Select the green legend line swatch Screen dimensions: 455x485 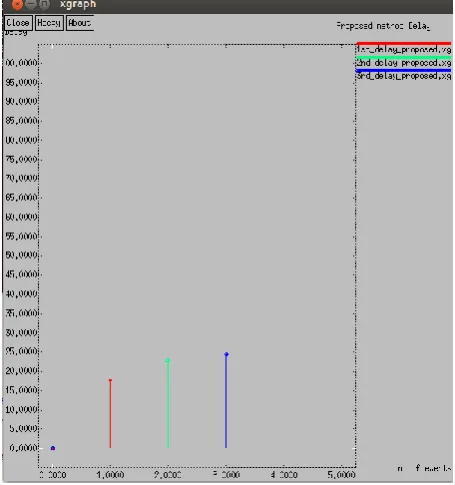click(x=403, y=57)
